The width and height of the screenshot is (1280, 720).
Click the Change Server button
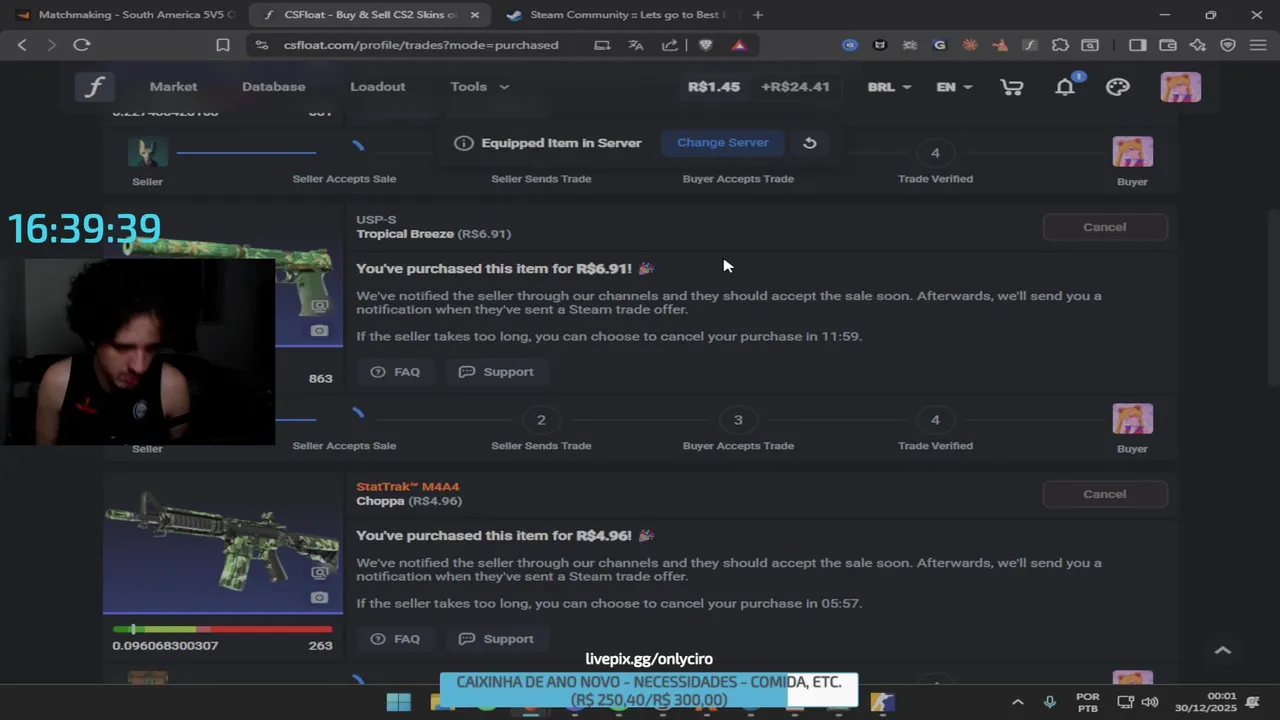click(x=723, y=143)
